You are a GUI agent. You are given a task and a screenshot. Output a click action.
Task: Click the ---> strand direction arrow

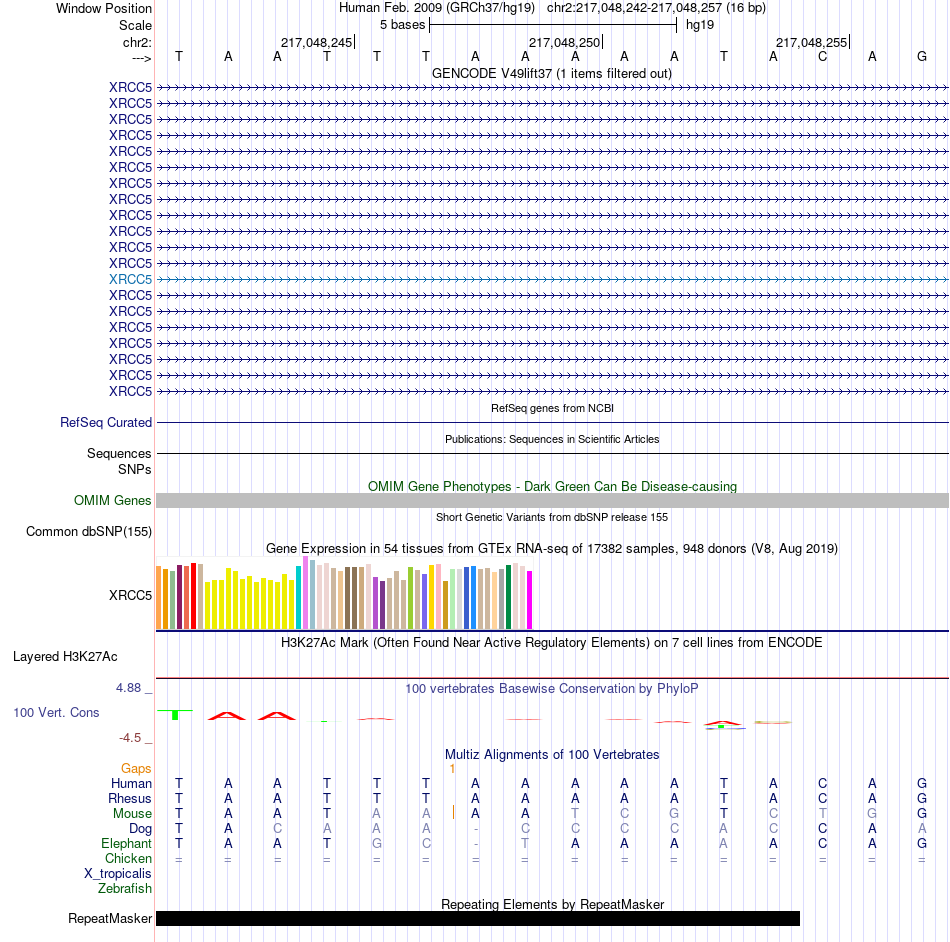click(141, 58)
